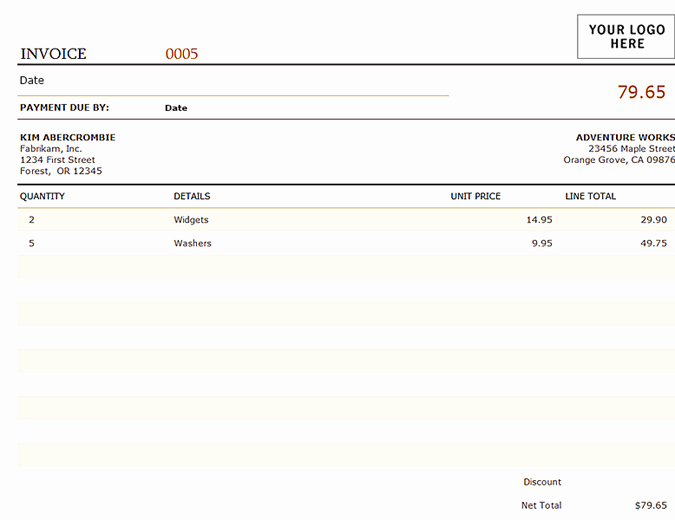Click the Net Total amount $79.65
675x520 pixels.
pos(650,505)
